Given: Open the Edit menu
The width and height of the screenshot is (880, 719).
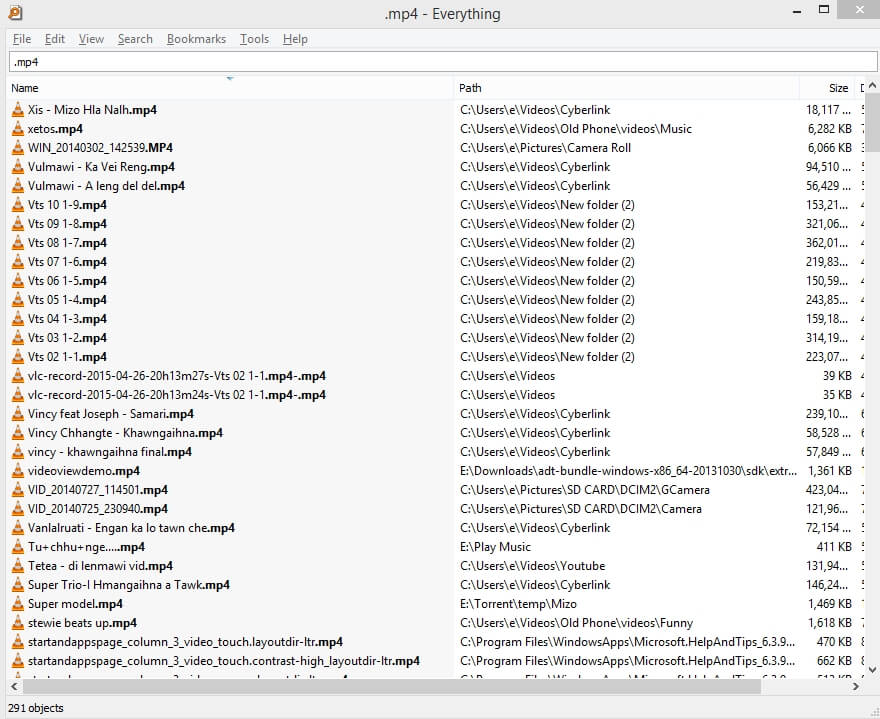Looking at the screenshot, I should pos(54,39).
